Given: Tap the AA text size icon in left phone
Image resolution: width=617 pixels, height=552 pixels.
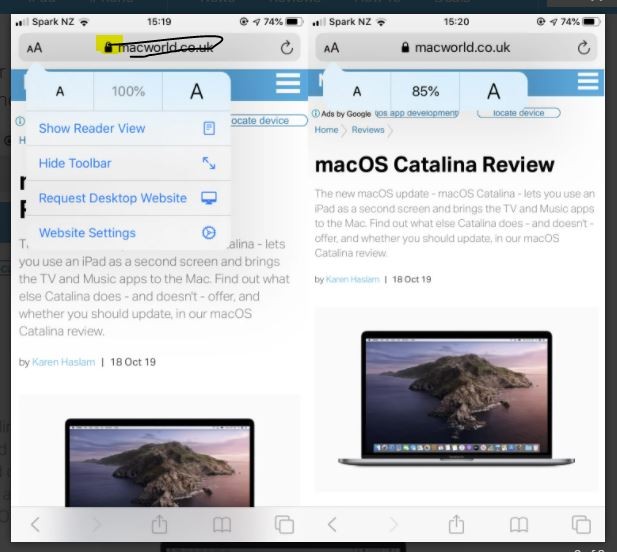Looking at the screenshot, I should (34, 48).
